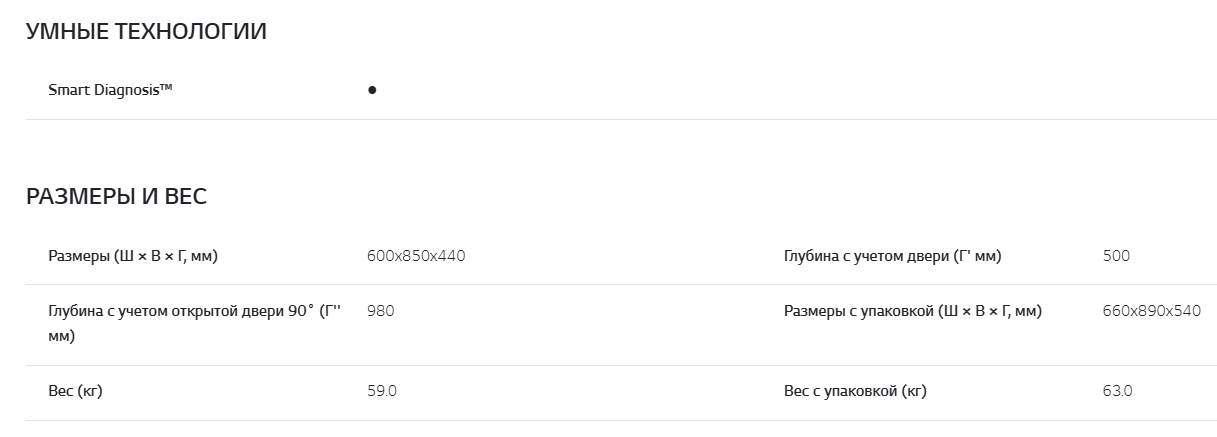Select the Smart Diagnosis™ feature label
1217x437 pixels.
point(110,90)
